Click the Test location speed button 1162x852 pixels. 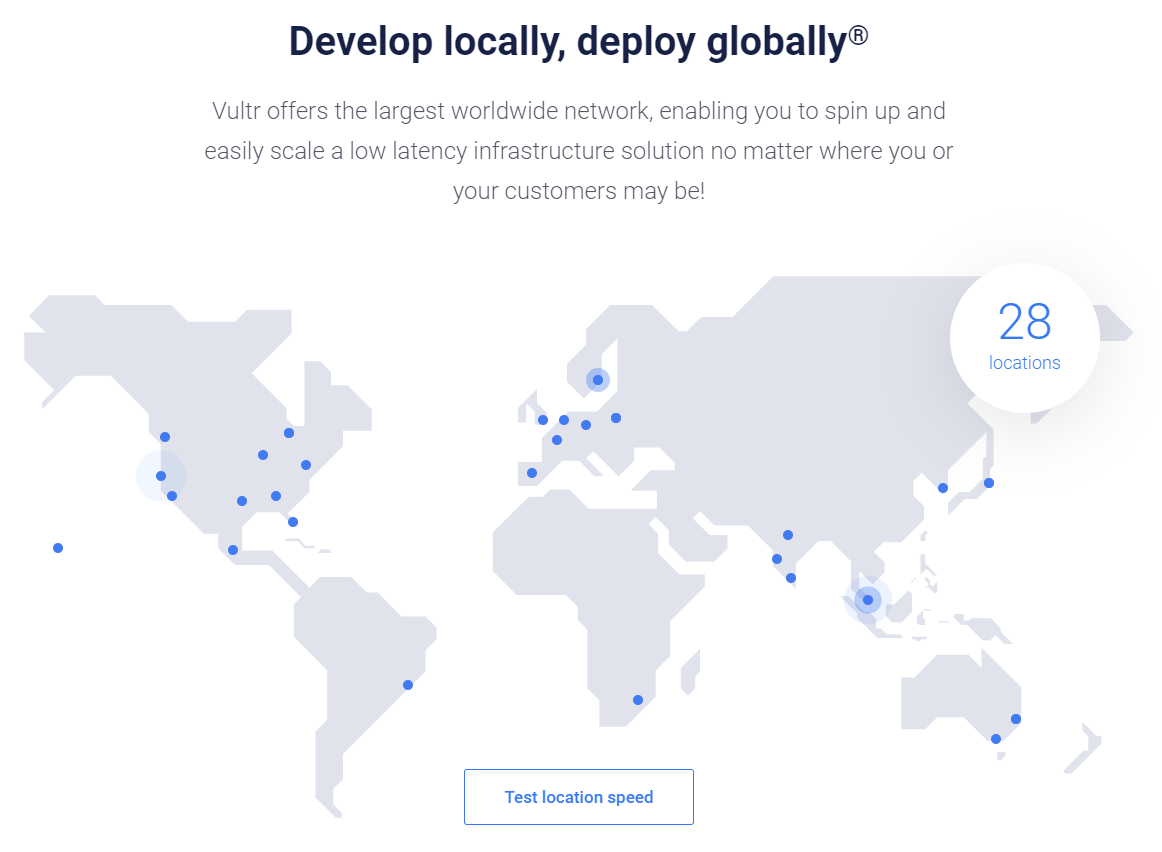coord(579,796)
